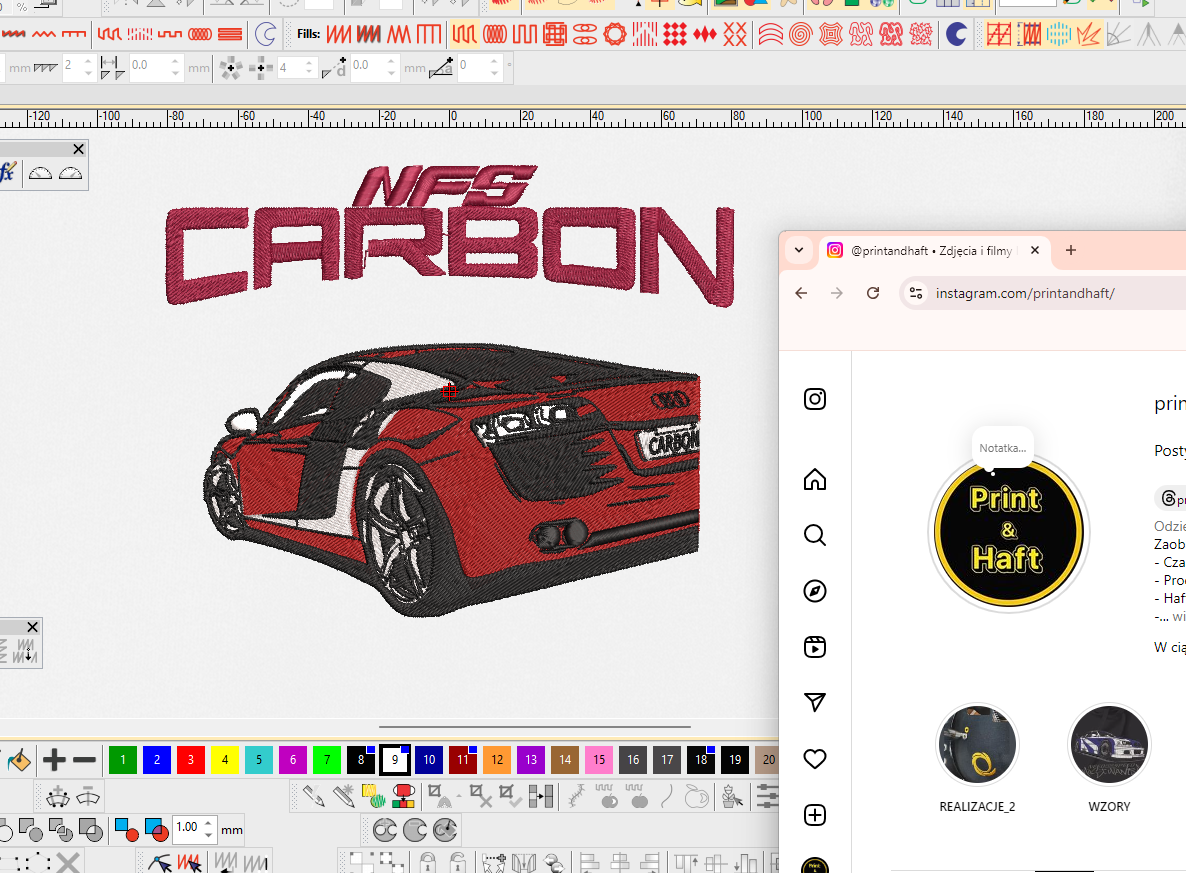Screen dimensions: 1186x873
Task: Click the remove color minus icon in palette
Action: 84,760
